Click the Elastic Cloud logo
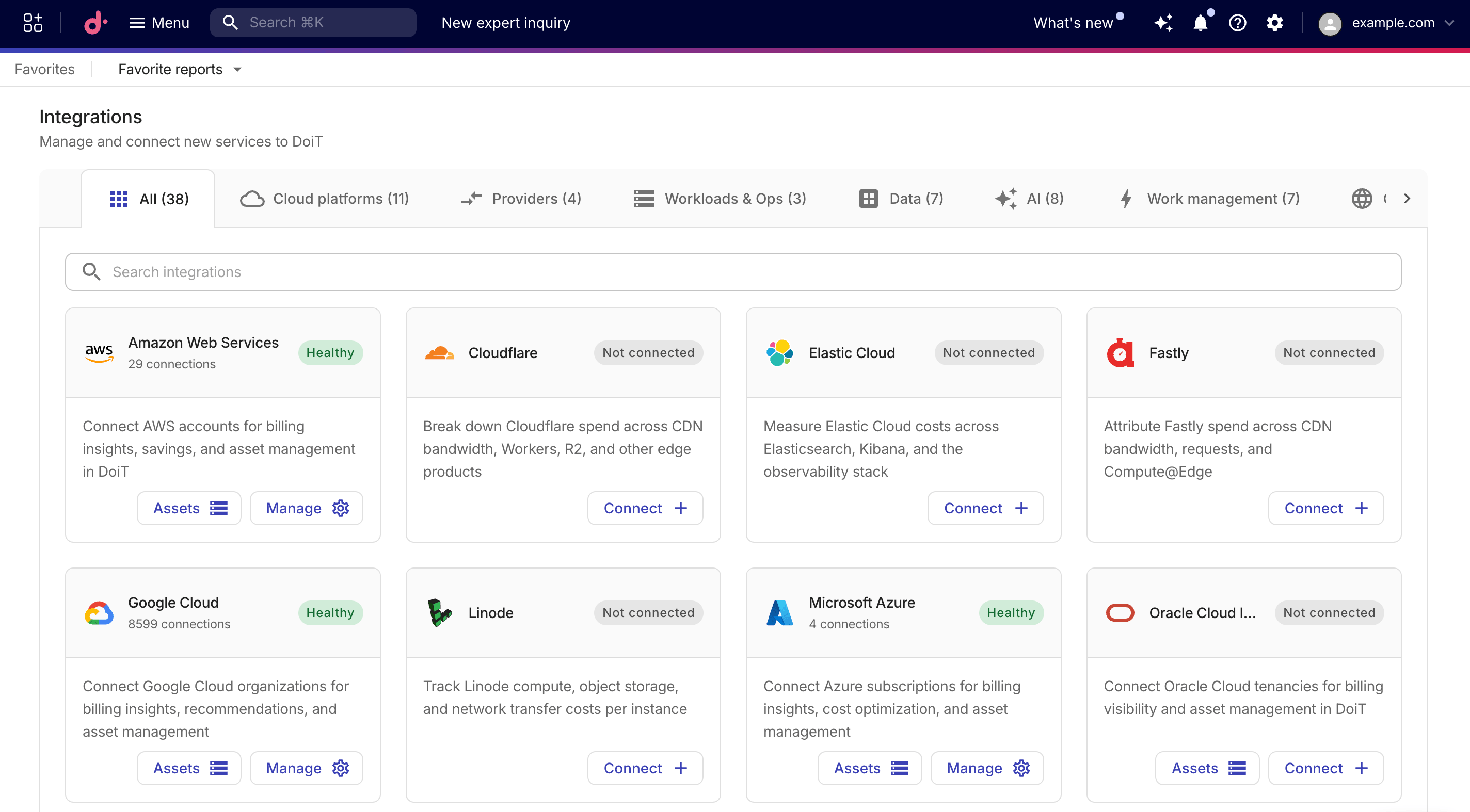Viewport: 1470px width, 812px height. pos(779,353)
